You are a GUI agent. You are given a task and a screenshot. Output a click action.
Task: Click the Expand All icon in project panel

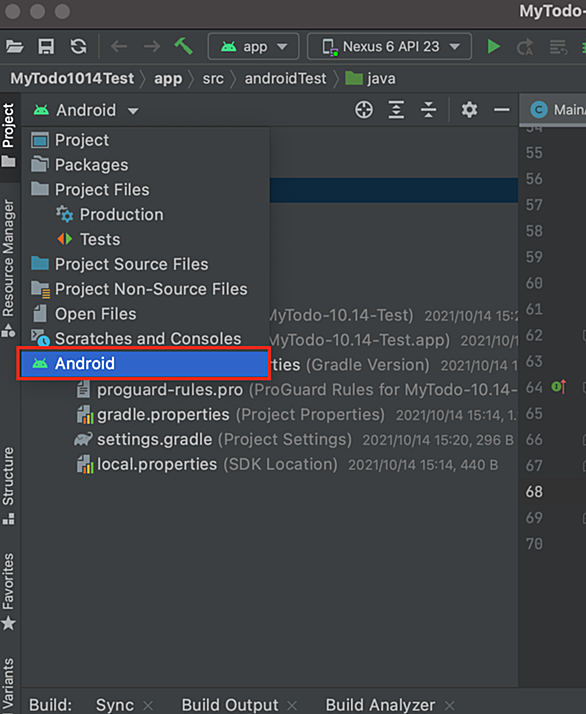[396, 110]
